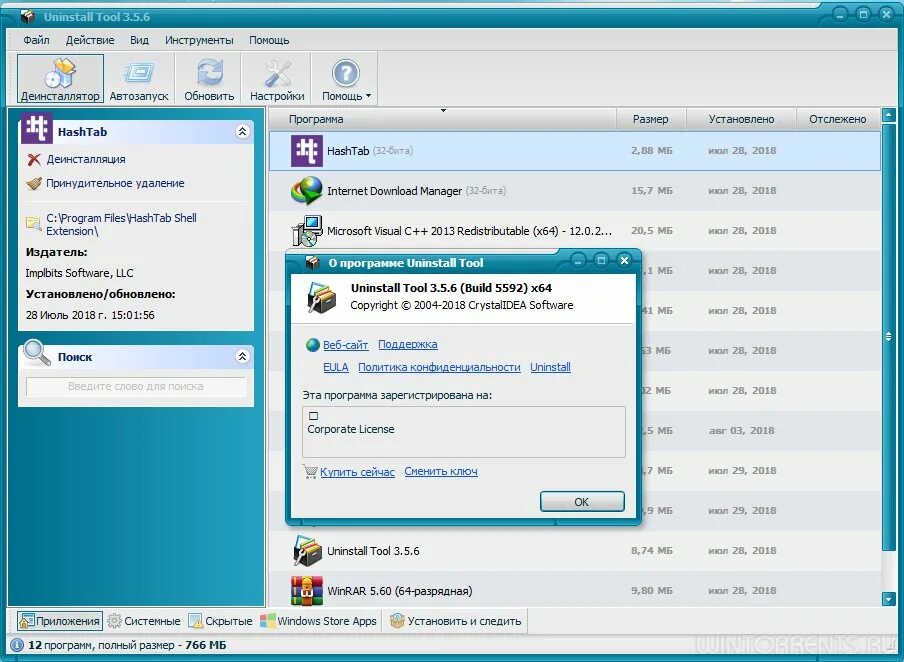The height and width of the screenshot is (662, 904).
Task: Select the WinRAR 5.60 list icon
Action: pyautogui.click(x=306, y=590)
